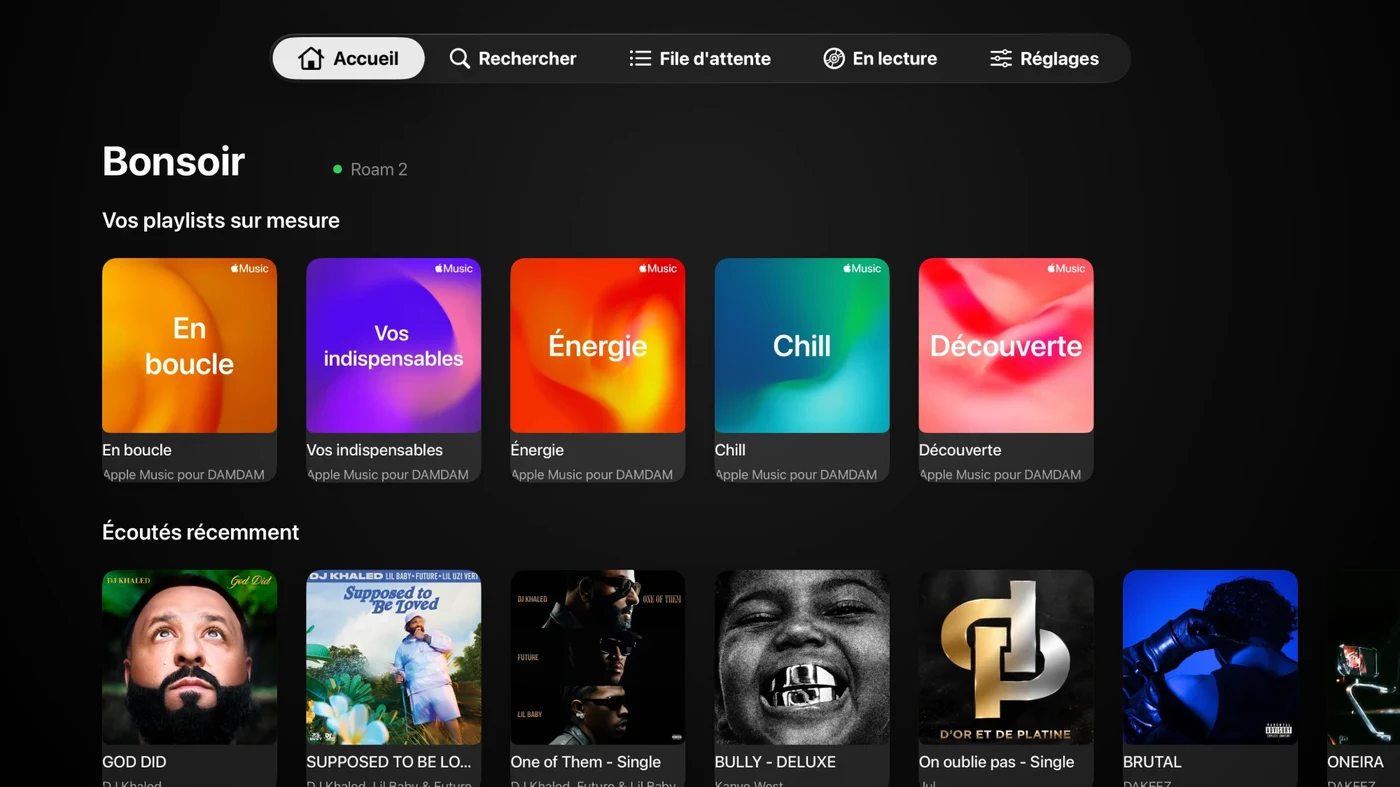Viewport: 1400px width, 787px height.
Task: Click the 'BRUTAL' album title text
Action: click(x=1152, y=763)
